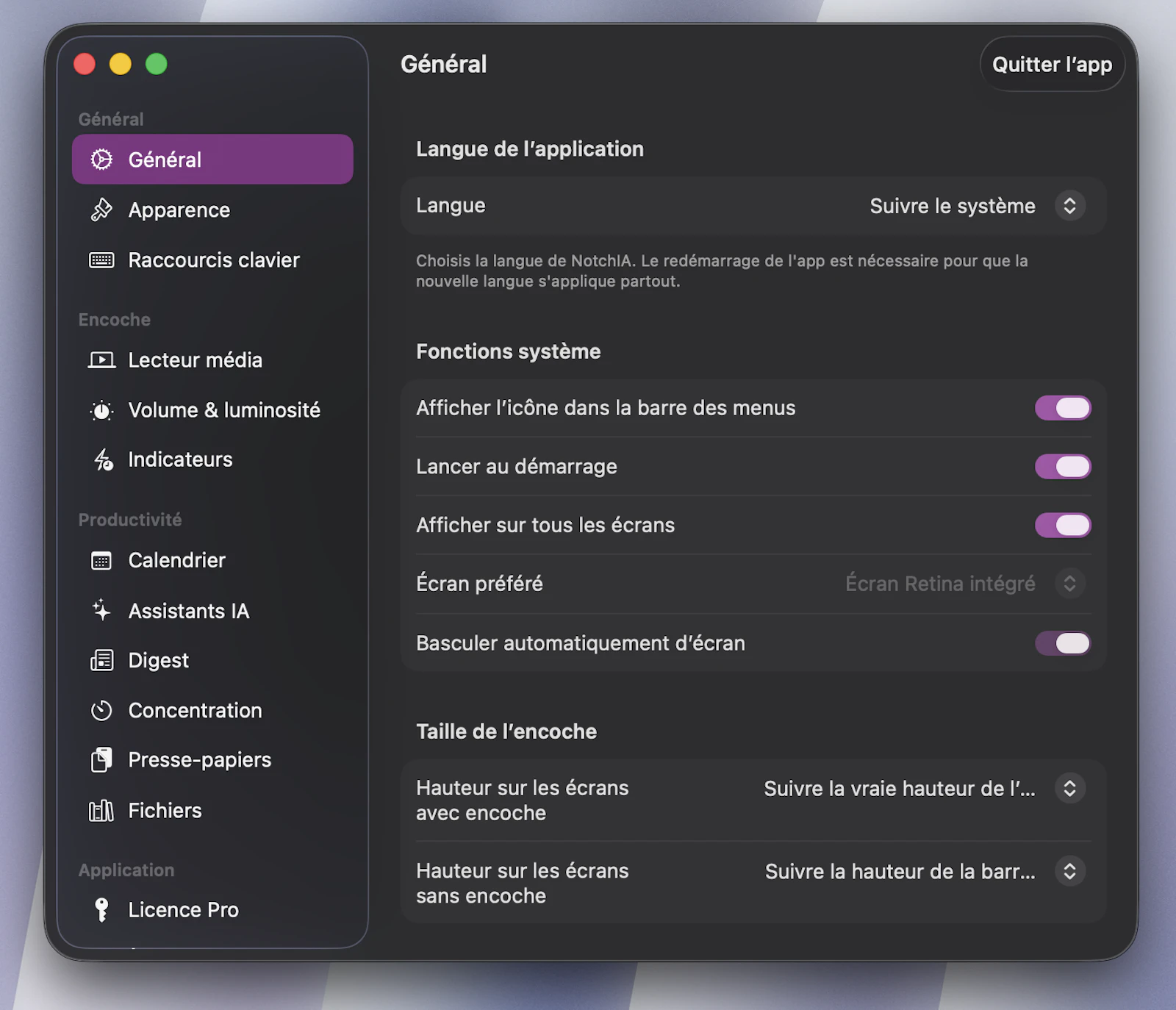Click the Langue de l'application heading

[x=529, y=149]
